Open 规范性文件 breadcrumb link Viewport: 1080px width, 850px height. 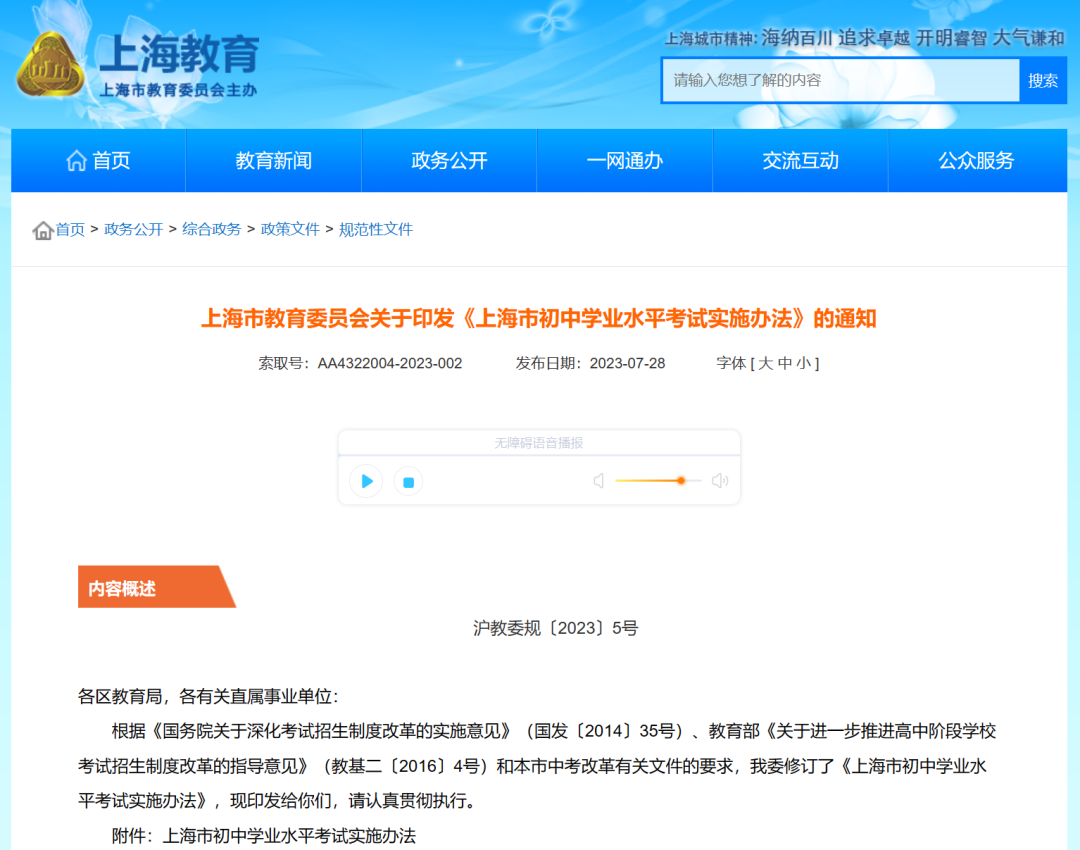pos(376,229)
